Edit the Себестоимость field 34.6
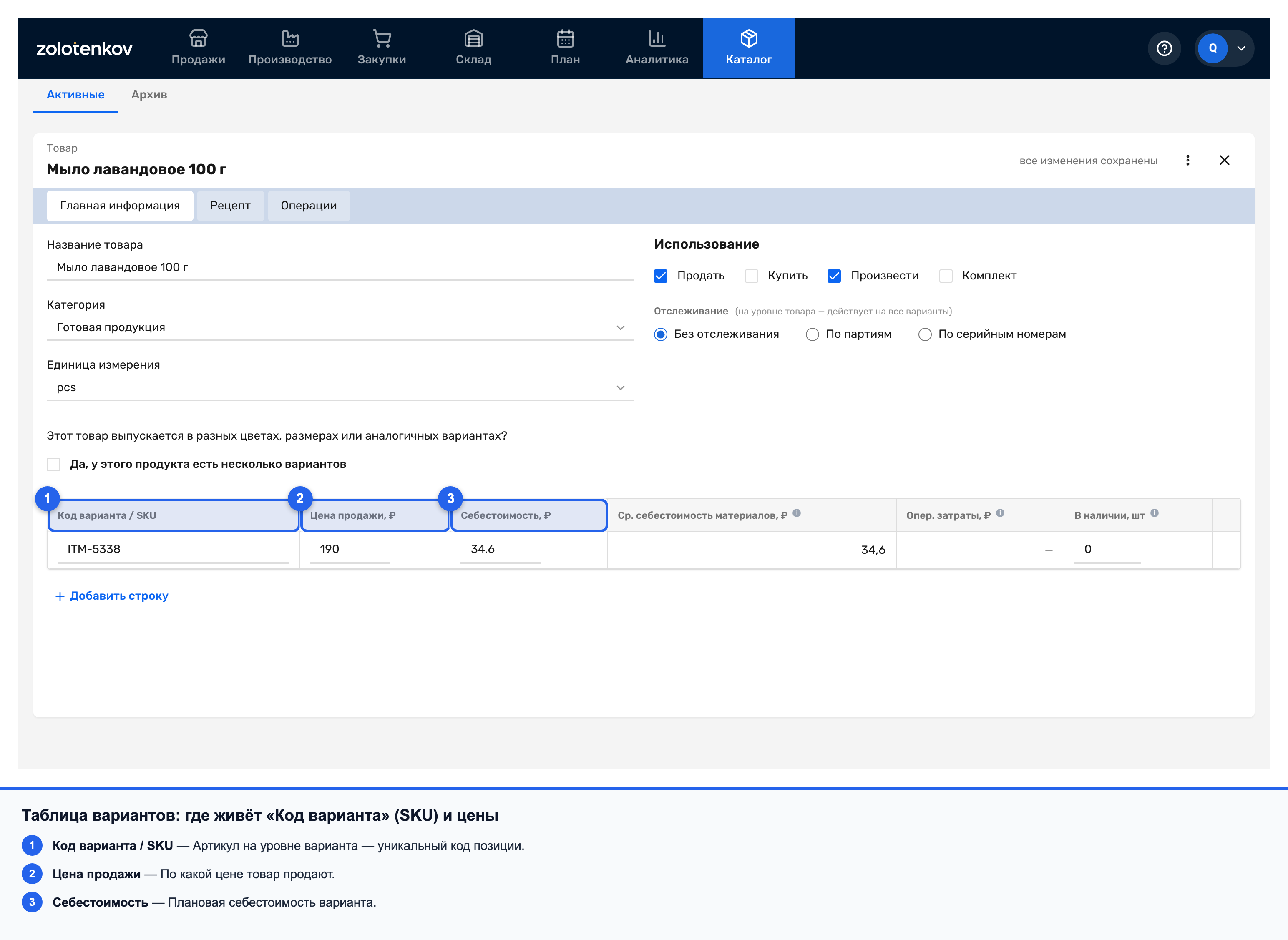 pos(500,549)
